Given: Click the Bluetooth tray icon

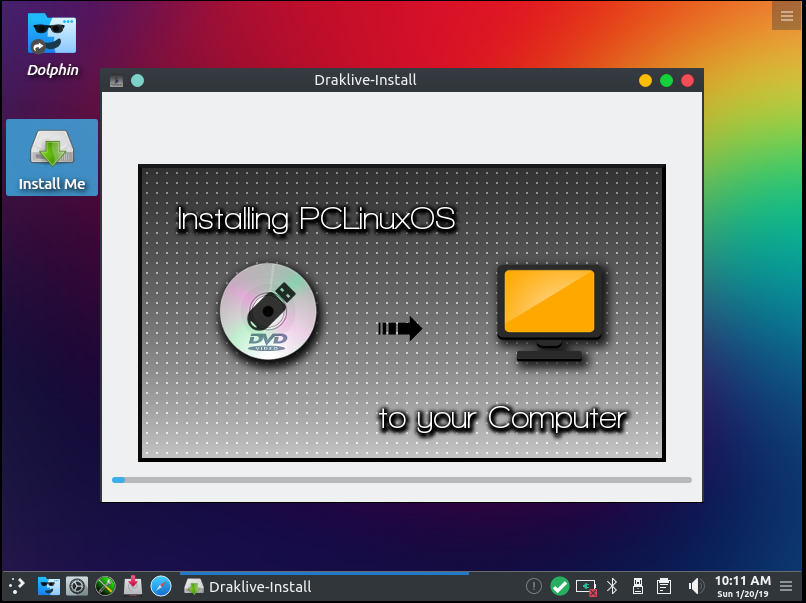Looking at the screenshot, I should click(613, 586).
